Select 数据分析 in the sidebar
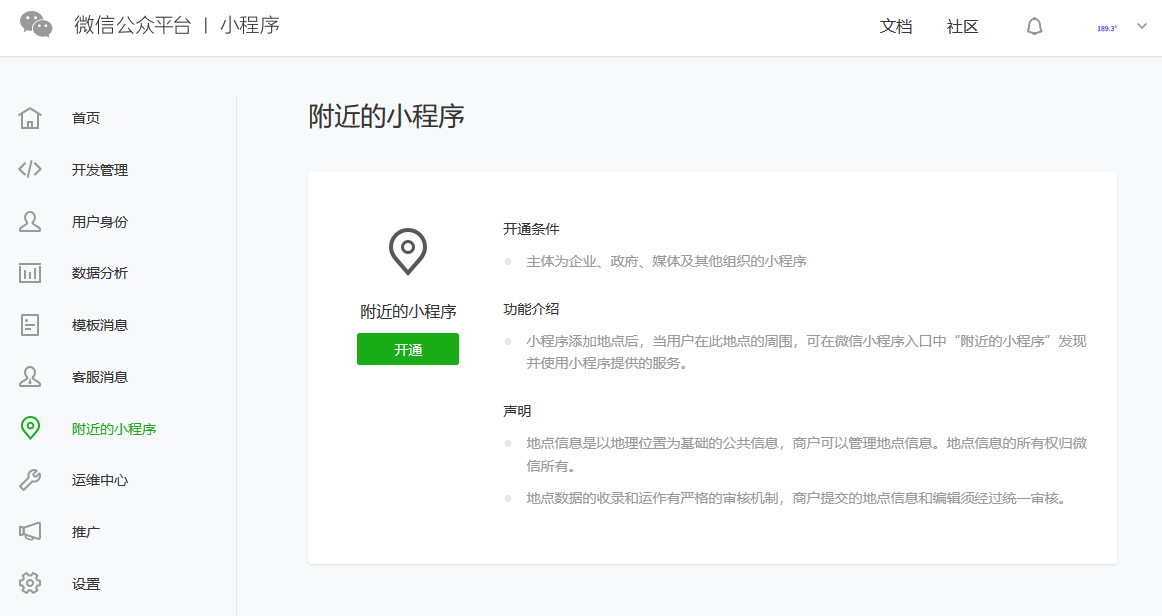The image size is (1162, 616). coord(100,273)
